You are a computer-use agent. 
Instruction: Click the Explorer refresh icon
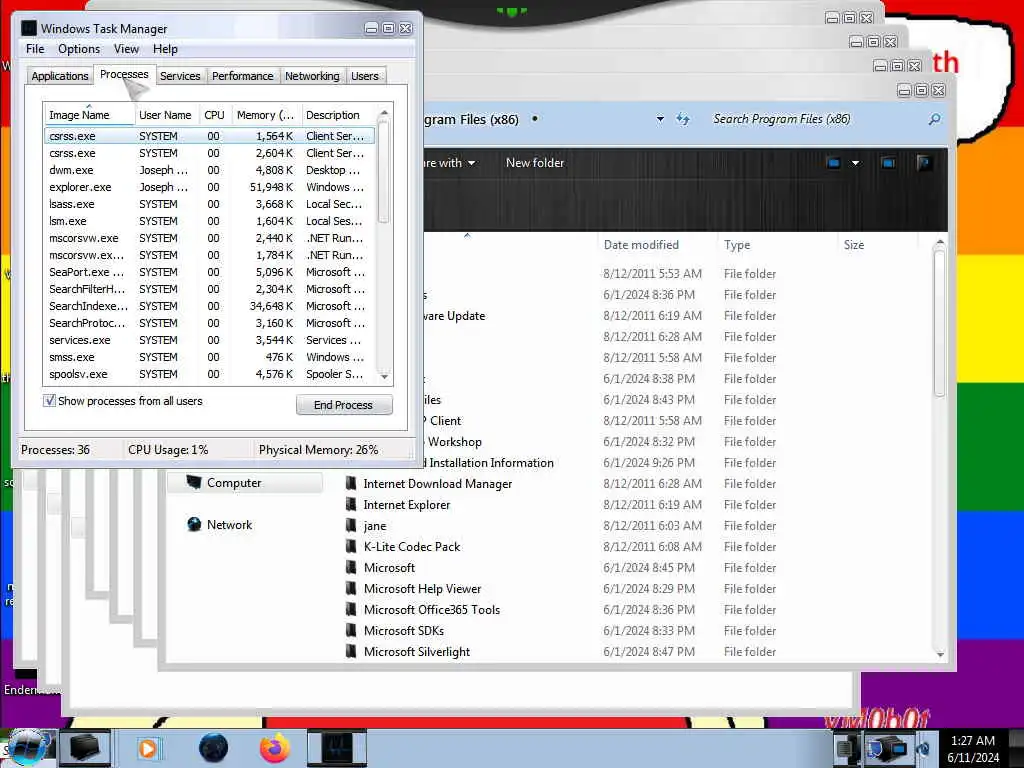click(x=682, y=119)
